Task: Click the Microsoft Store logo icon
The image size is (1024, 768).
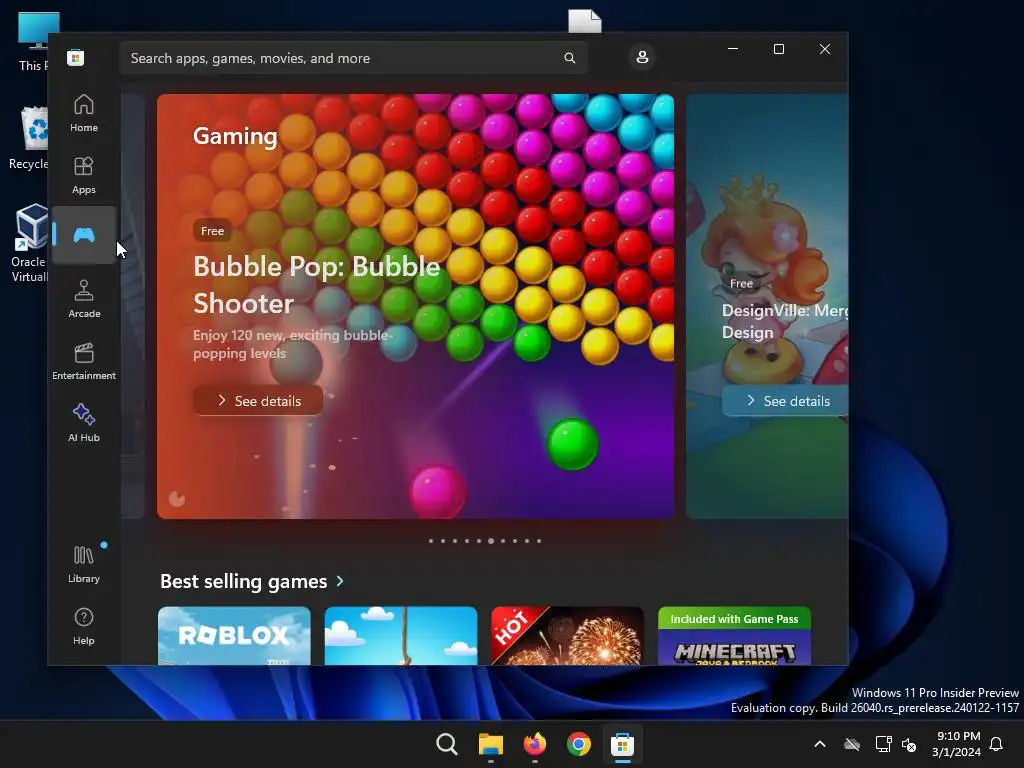Action: click(x=76, y=57)
